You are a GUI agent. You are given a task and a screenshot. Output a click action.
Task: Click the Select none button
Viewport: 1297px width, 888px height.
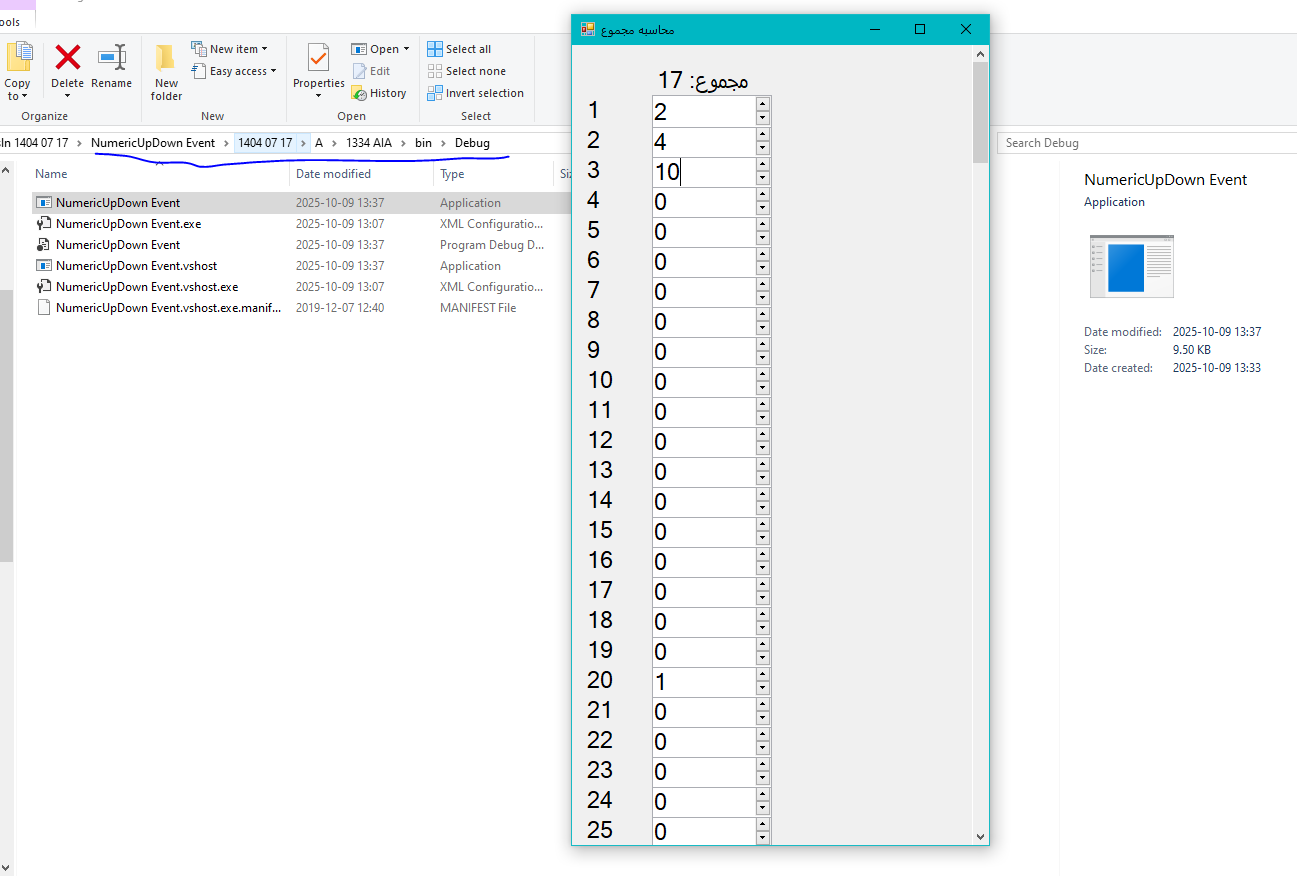(467, 71)
